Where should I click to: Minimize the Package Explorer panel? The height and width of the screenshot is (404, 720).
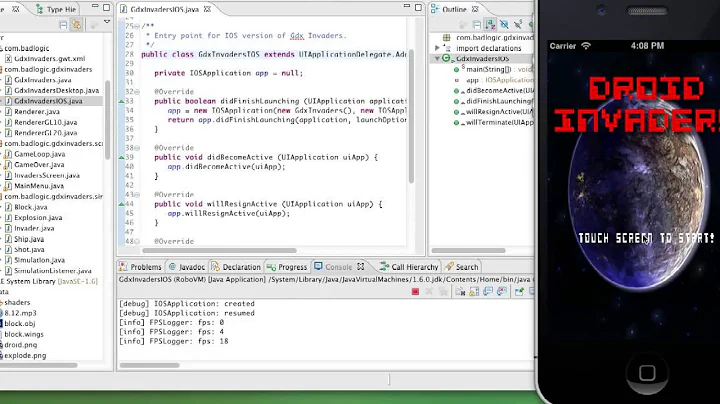coord(95,7)
